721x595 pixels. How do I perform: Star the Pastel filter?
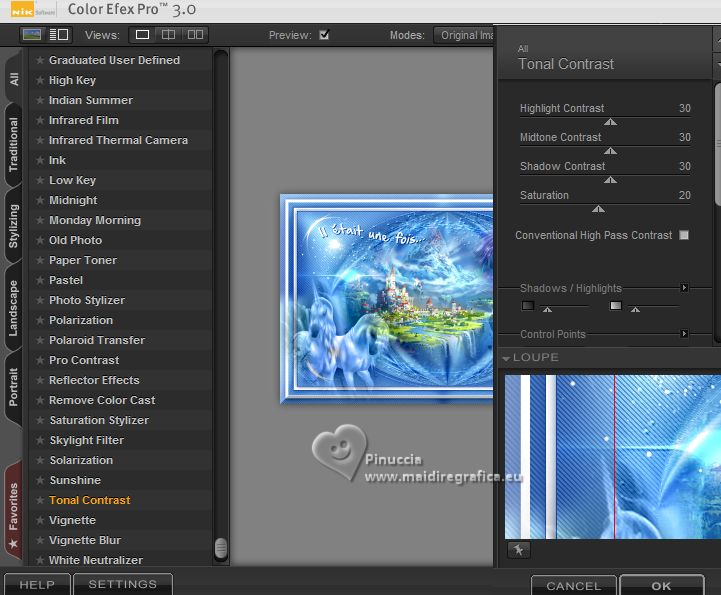pos(40,280)
